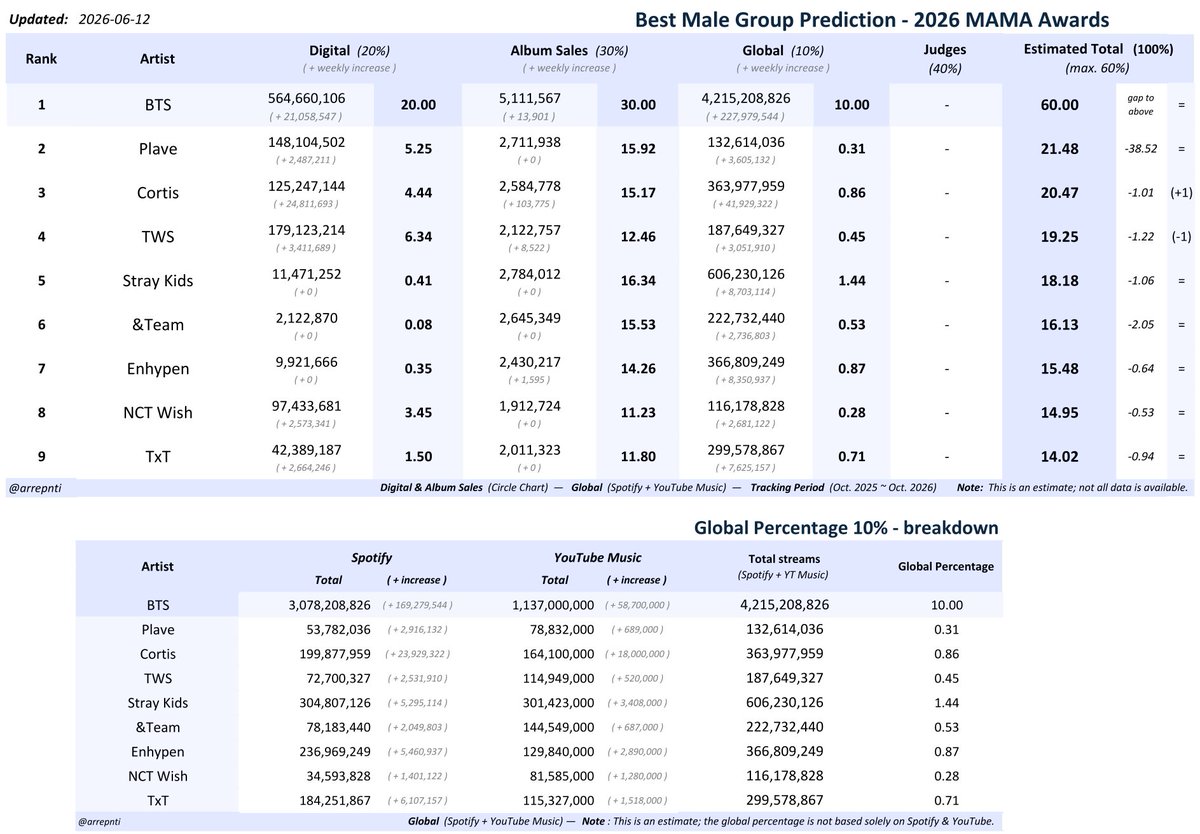Click the 'Global Percentage' column header
Screen dimensions: 1200x834
coord(945,566)
